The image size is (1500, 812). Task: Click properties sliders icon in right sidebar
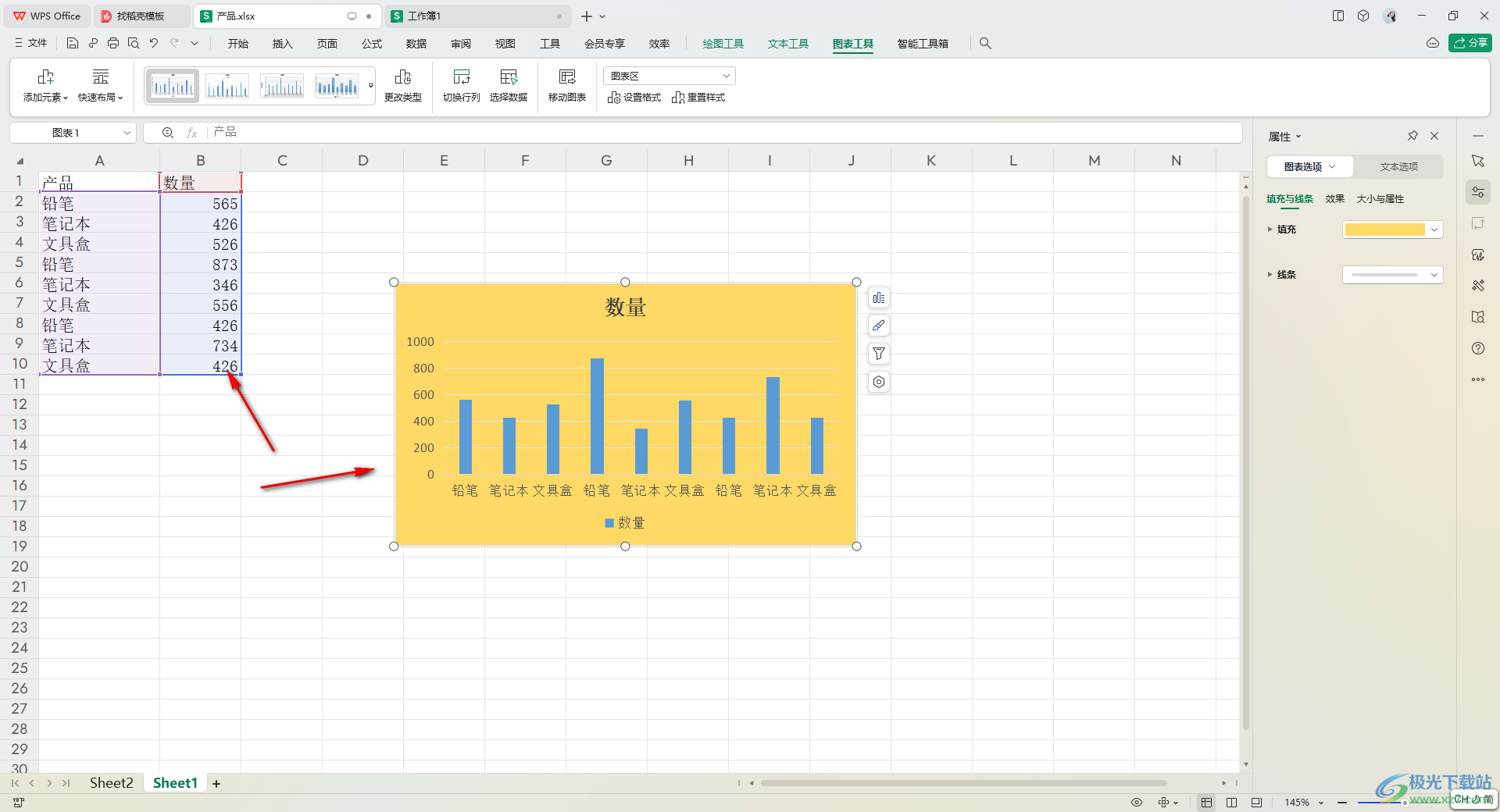pyautogui.click(x=1478, y=192)
